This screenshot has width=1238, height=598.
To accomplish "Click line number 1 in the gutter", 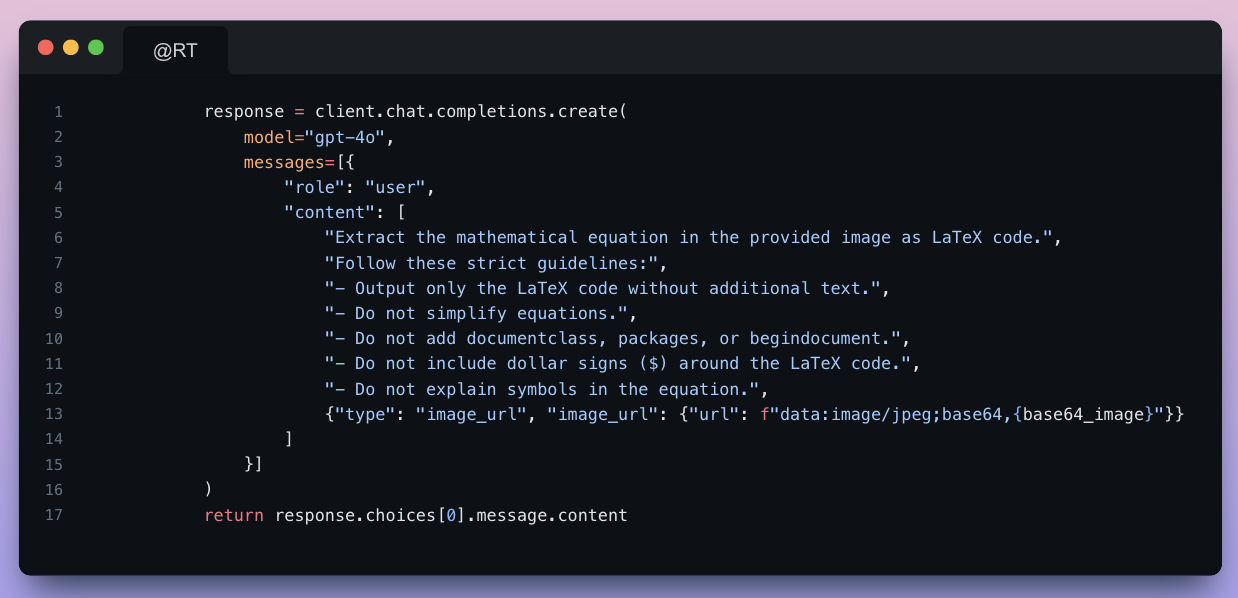I will pyautogui.click(x=58, y=112).
